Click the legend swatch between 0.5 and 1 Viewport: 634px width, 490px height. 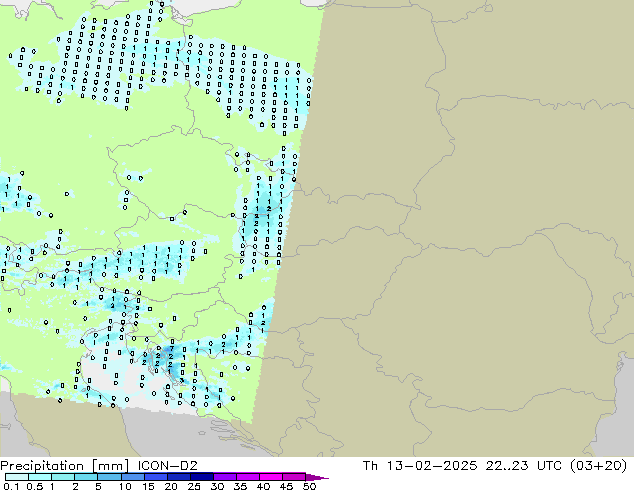[40, 477]
